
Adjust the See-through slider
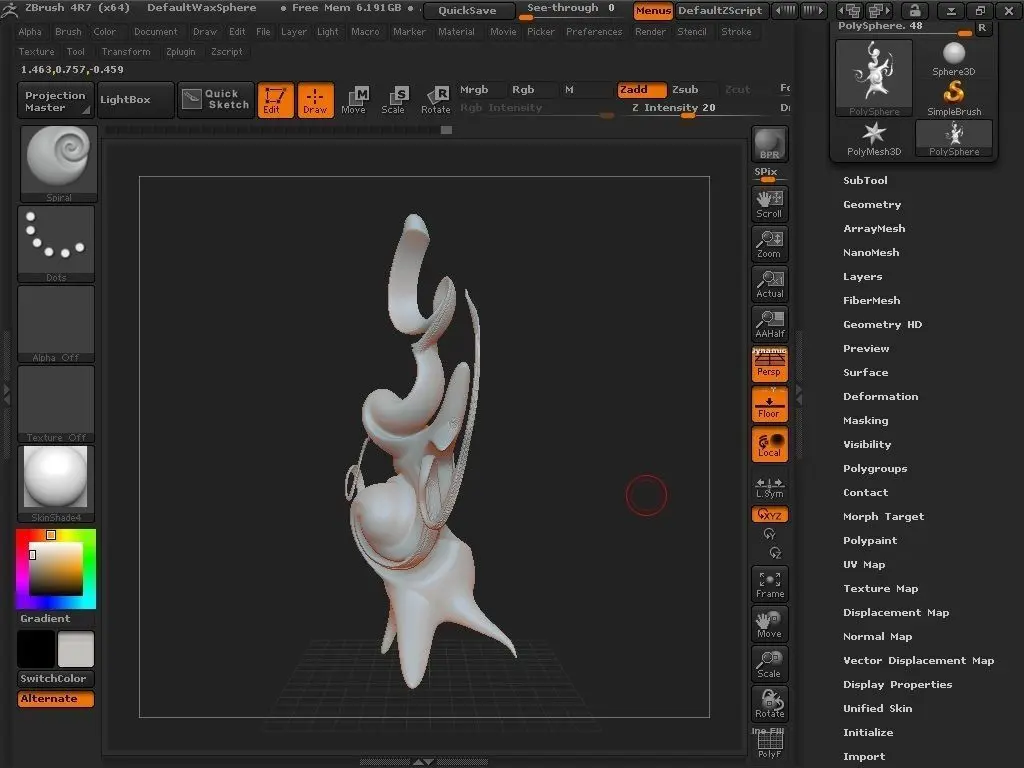click(x=570, y=10)
